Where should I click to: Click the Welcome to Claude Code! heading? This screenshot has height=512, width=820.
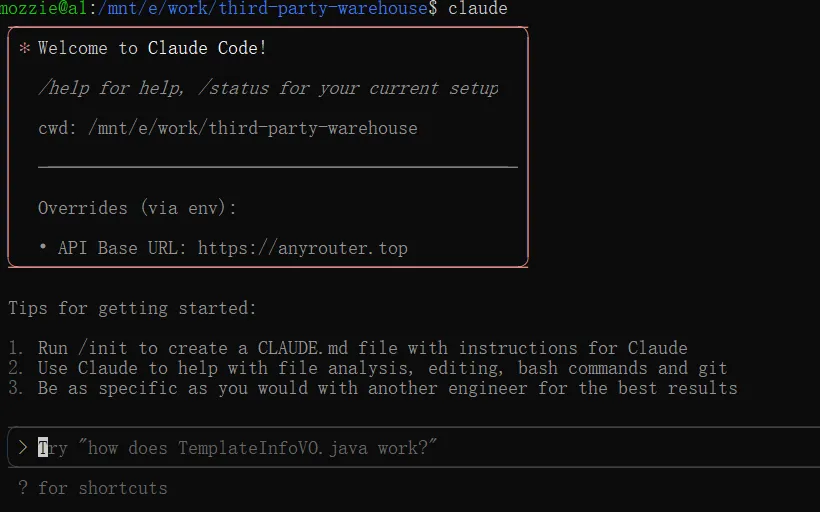152,48
